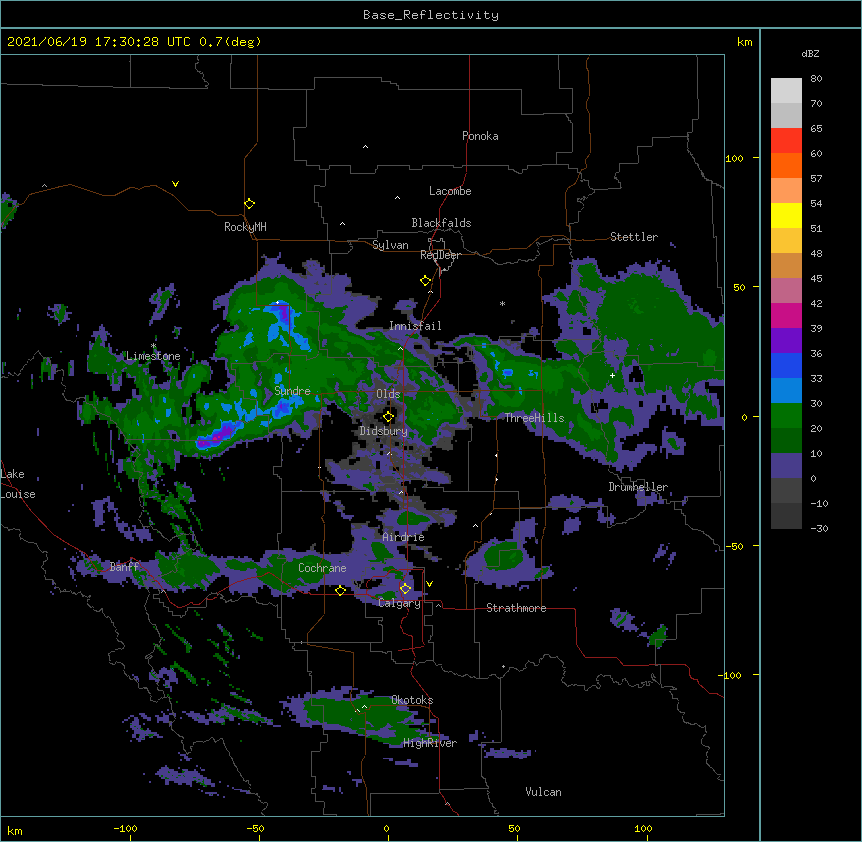The height and width of the screenshot is (842, 862).
Task: Click the Base_Reflectivity title text
Action: [x=431, y=15]
